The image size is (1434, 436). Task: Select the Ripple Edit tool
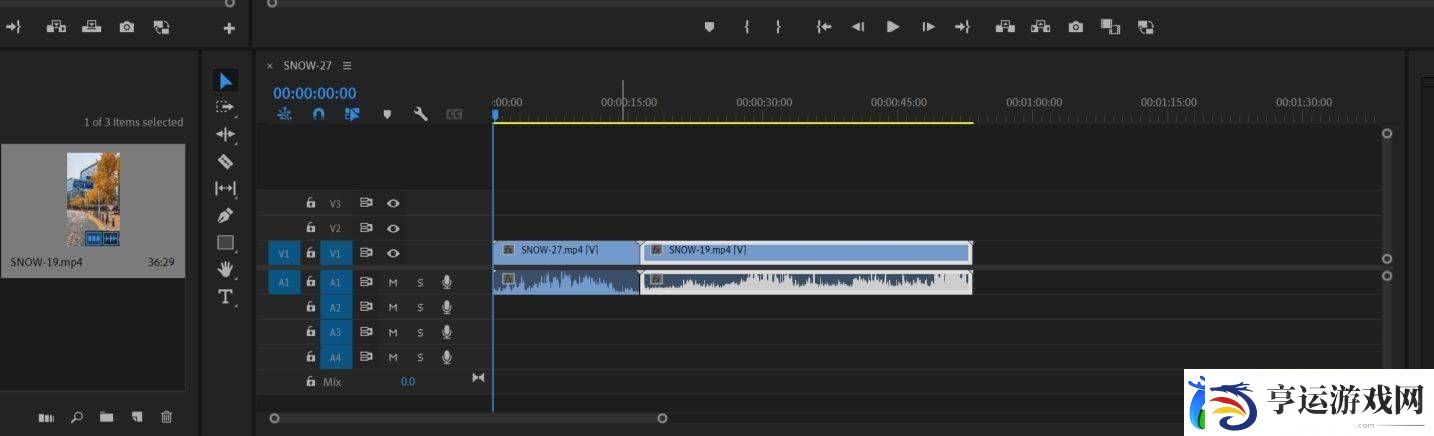[225, 134]
